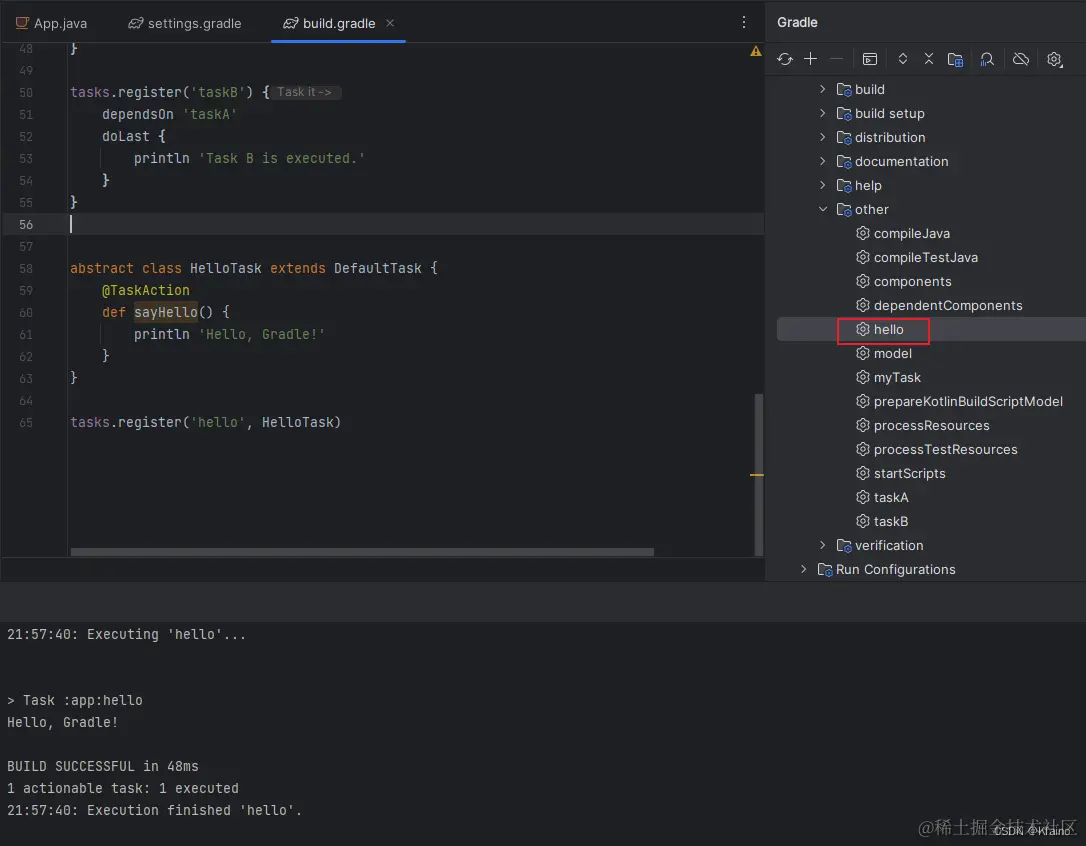The image size is (1086, 846).
Task: Open the editor tabs three-dot menu
Action: tap(744, 22)
